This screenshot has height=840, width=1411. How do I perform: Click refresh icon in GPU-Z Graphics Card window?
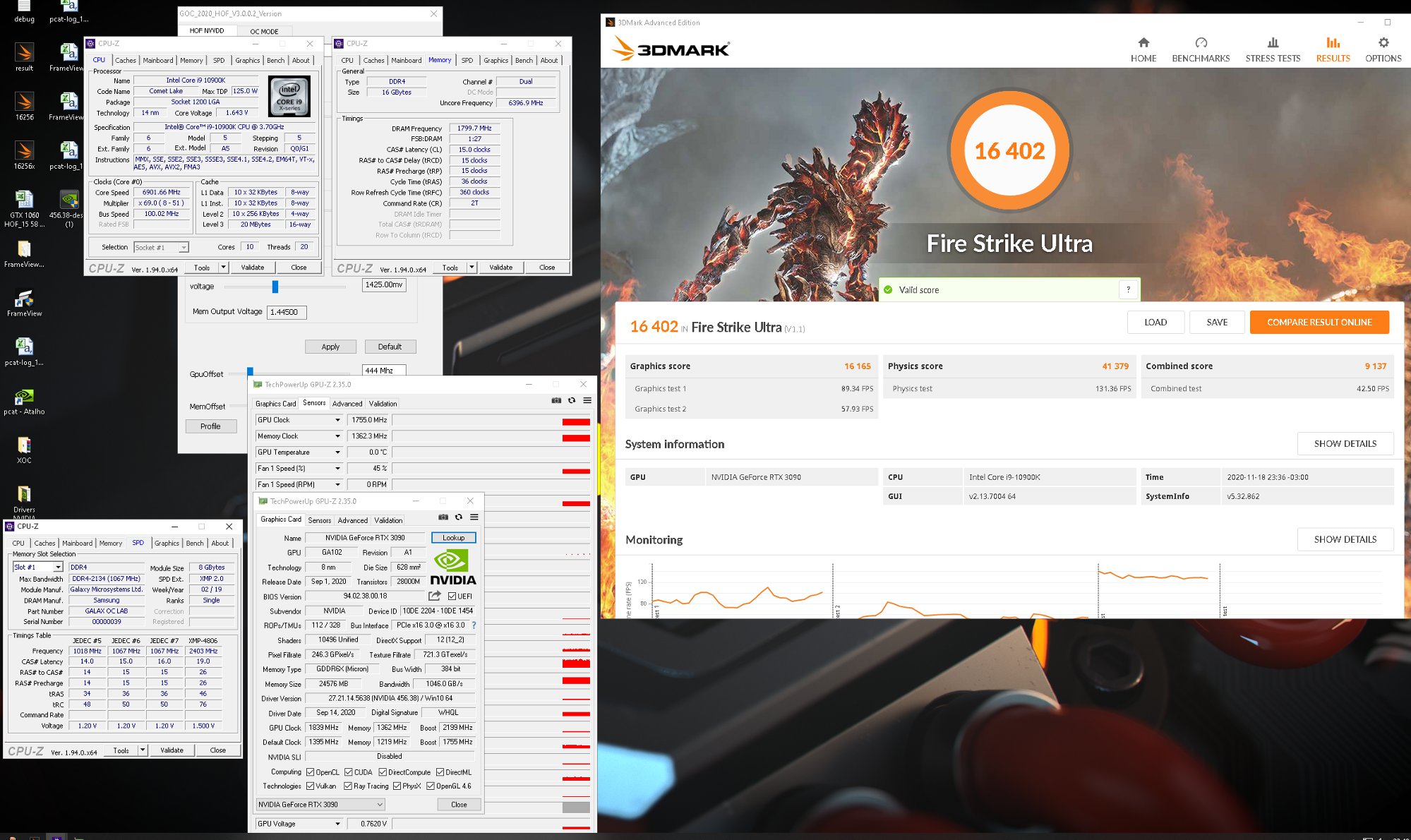(459, 517)
